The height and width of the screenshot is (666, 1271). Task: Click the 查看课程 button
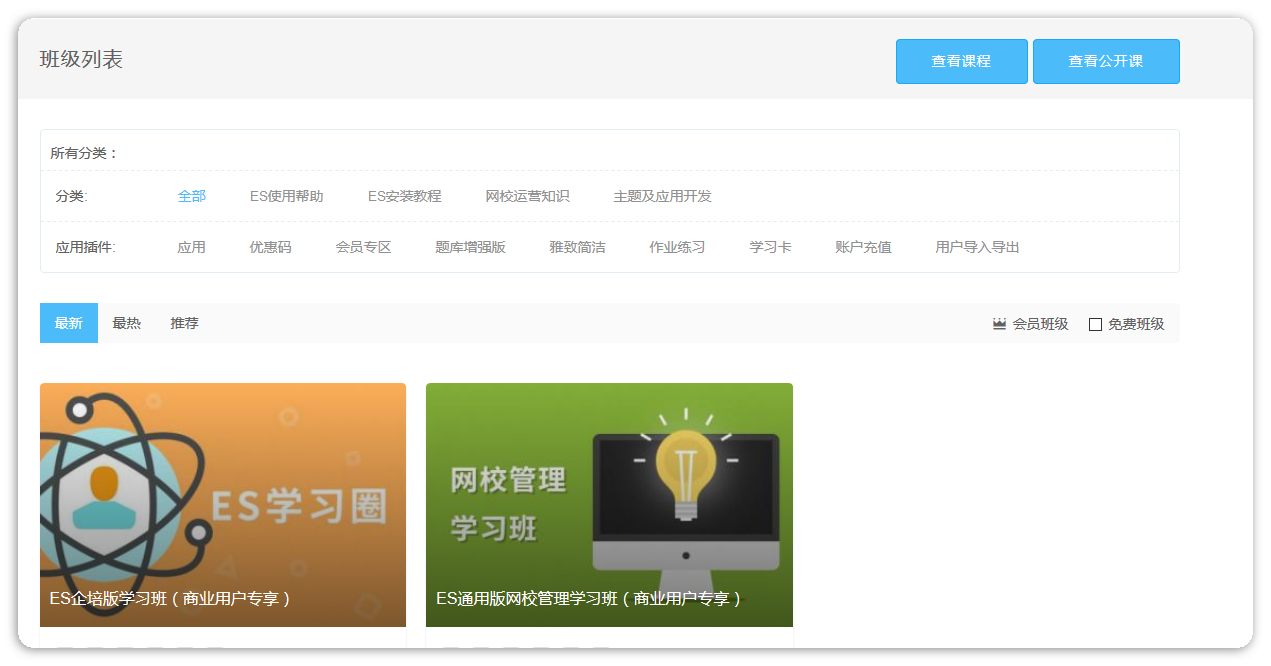[x=961, y=61]
